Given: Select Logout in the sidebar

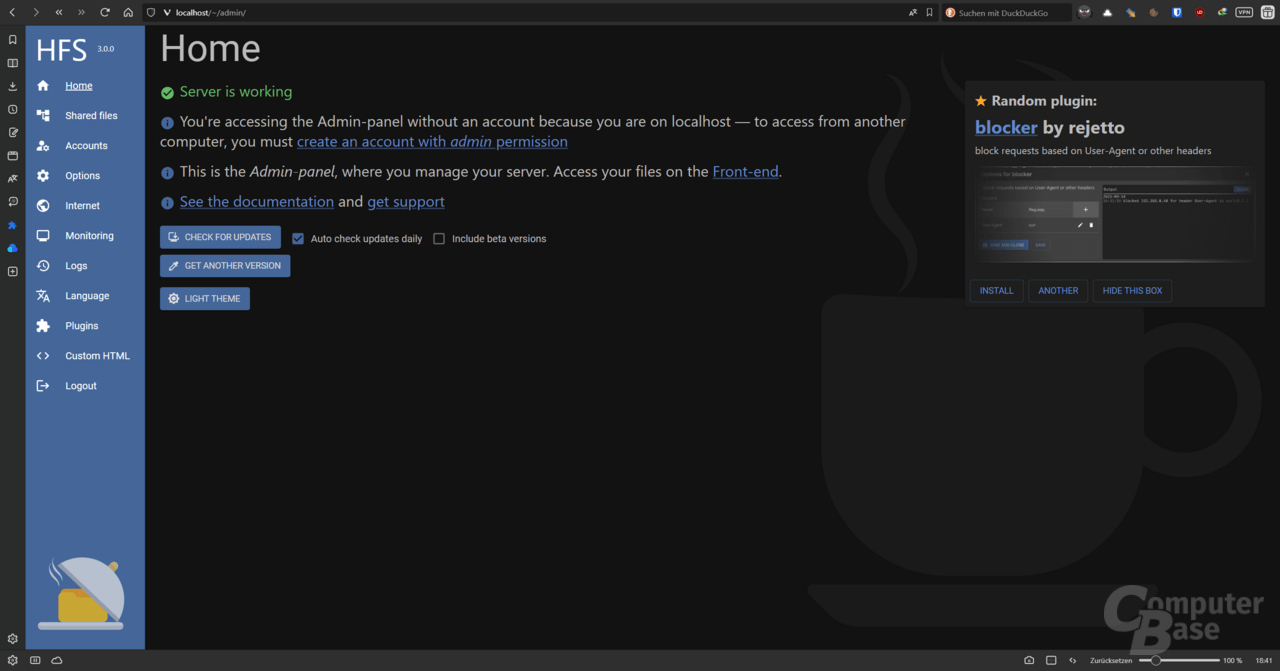Looking at the screenshot, I should pyautogui.click(x=81, y=386).
